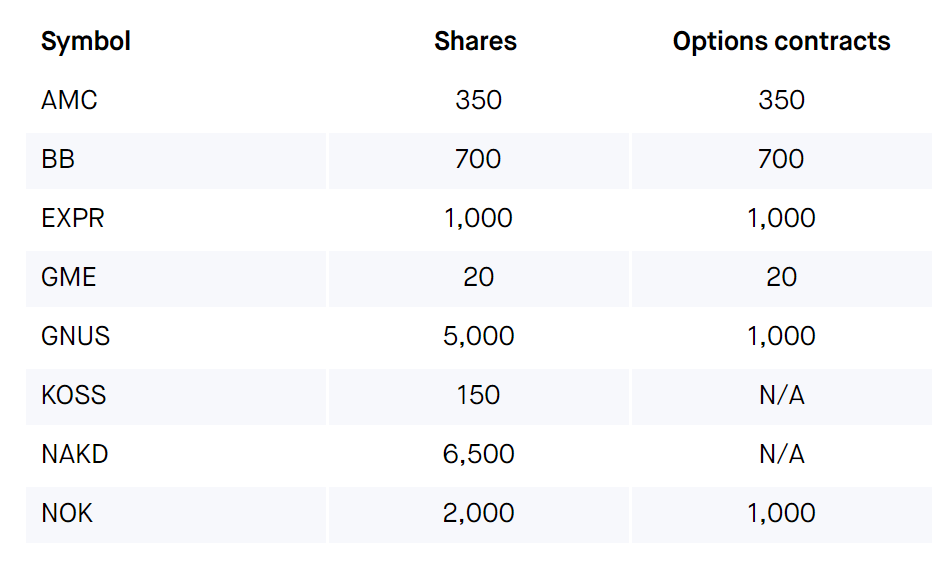
Task: Click NOK shares value 2,000
Action: click(478, 514)
